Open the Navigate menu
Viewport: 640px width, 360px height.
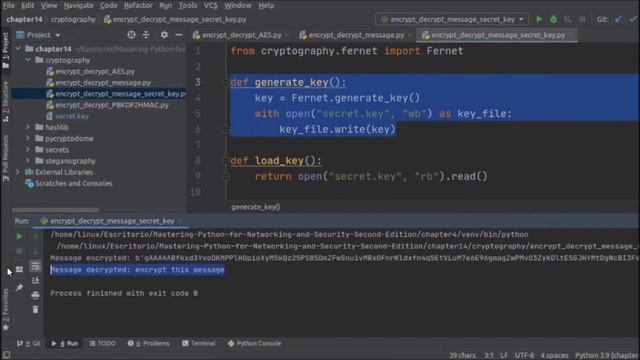pos(78,5)
